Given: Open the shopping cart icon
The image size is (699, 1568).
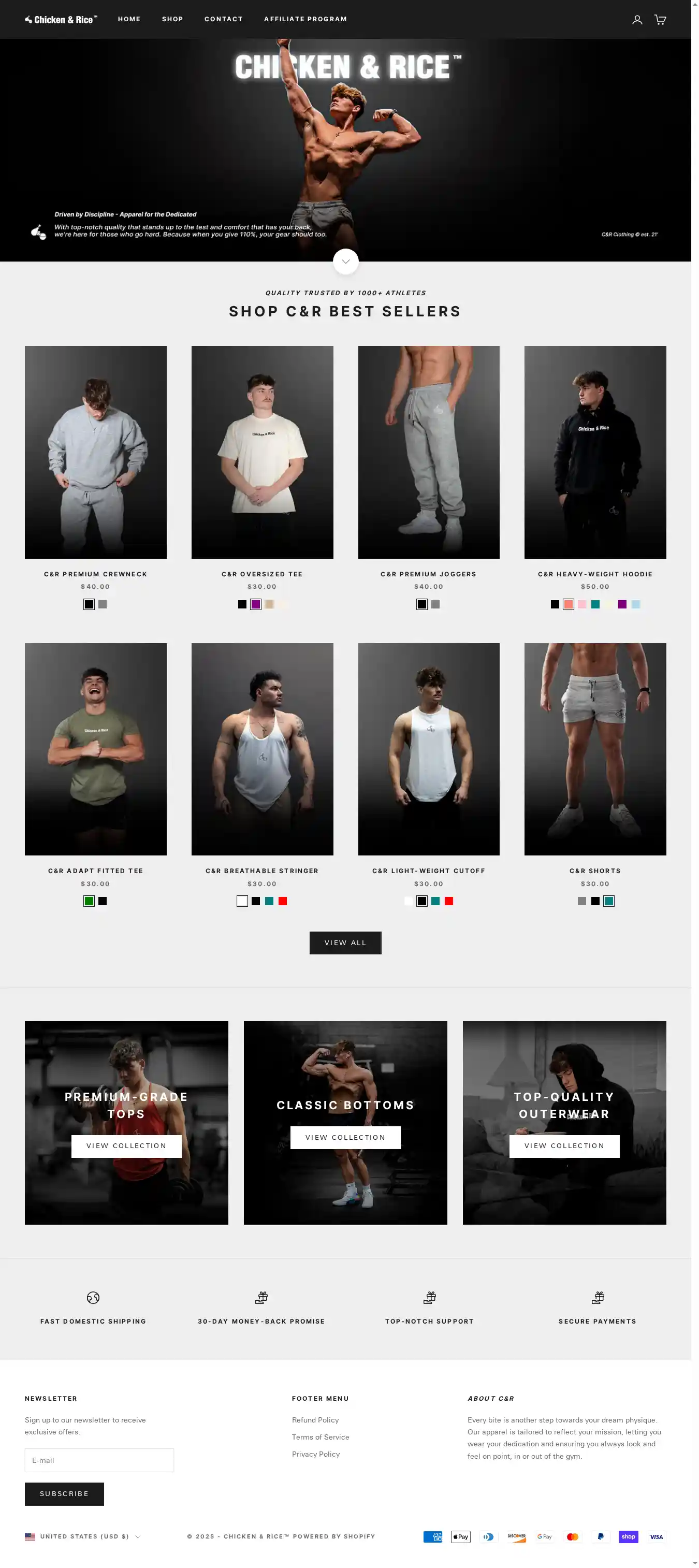Looking at the screenshot, I should (660, 20).
